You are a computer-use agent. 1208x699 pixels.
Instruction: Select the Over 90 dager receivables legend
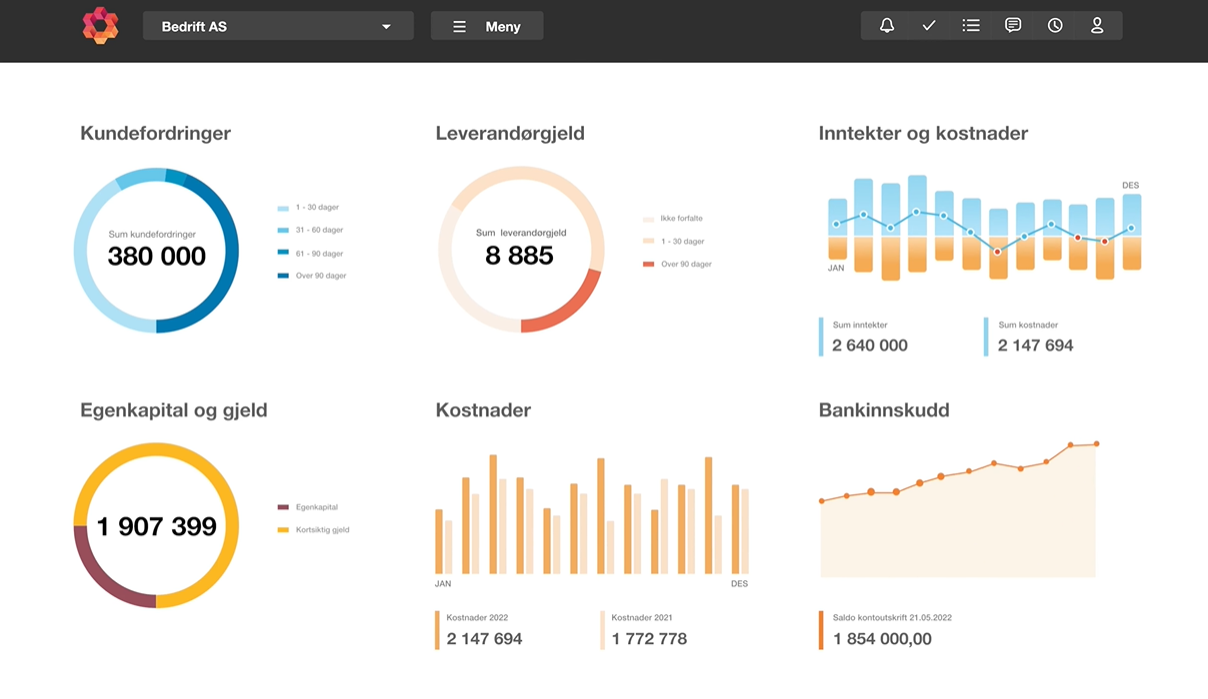320,276
